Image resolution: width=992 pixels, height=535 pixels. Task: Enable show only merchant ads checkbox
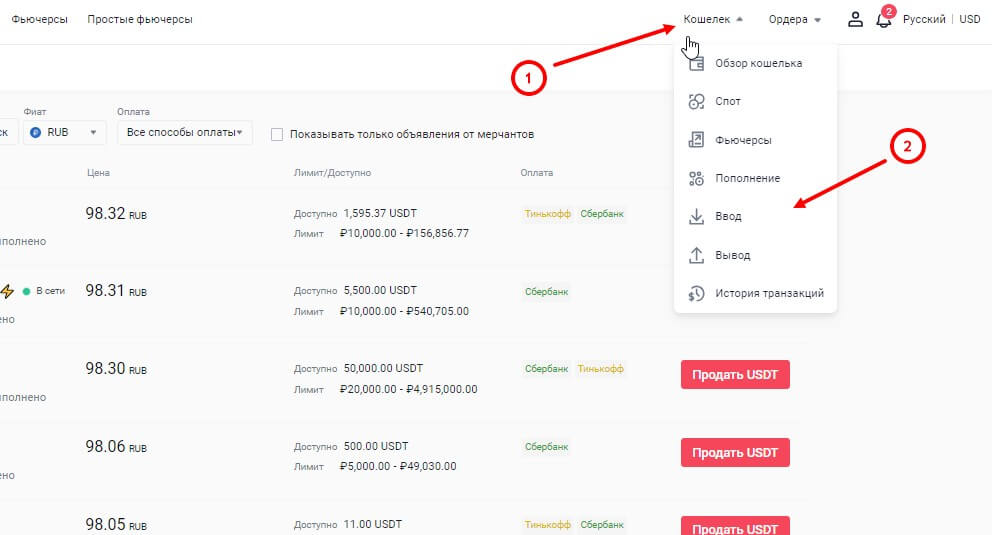click(x=277, y=134)
